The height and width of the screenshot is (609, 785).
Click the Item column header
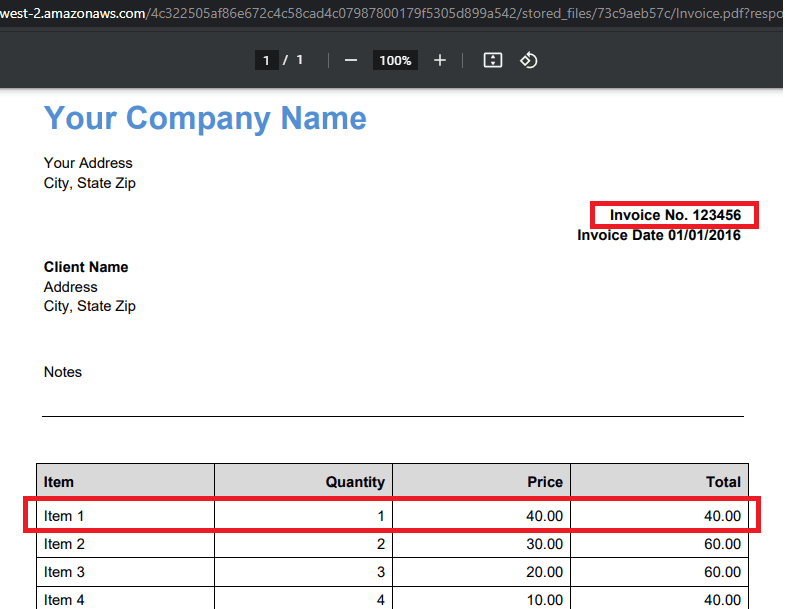(x=59, y=482)
